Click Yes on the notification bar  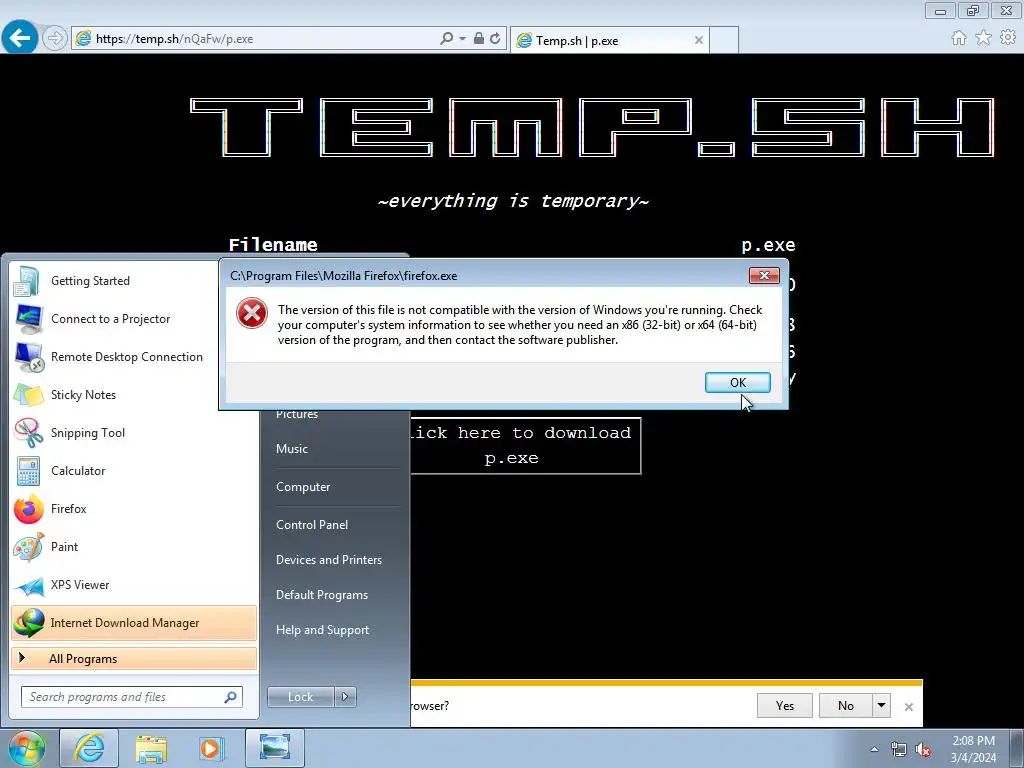[784, 705]
